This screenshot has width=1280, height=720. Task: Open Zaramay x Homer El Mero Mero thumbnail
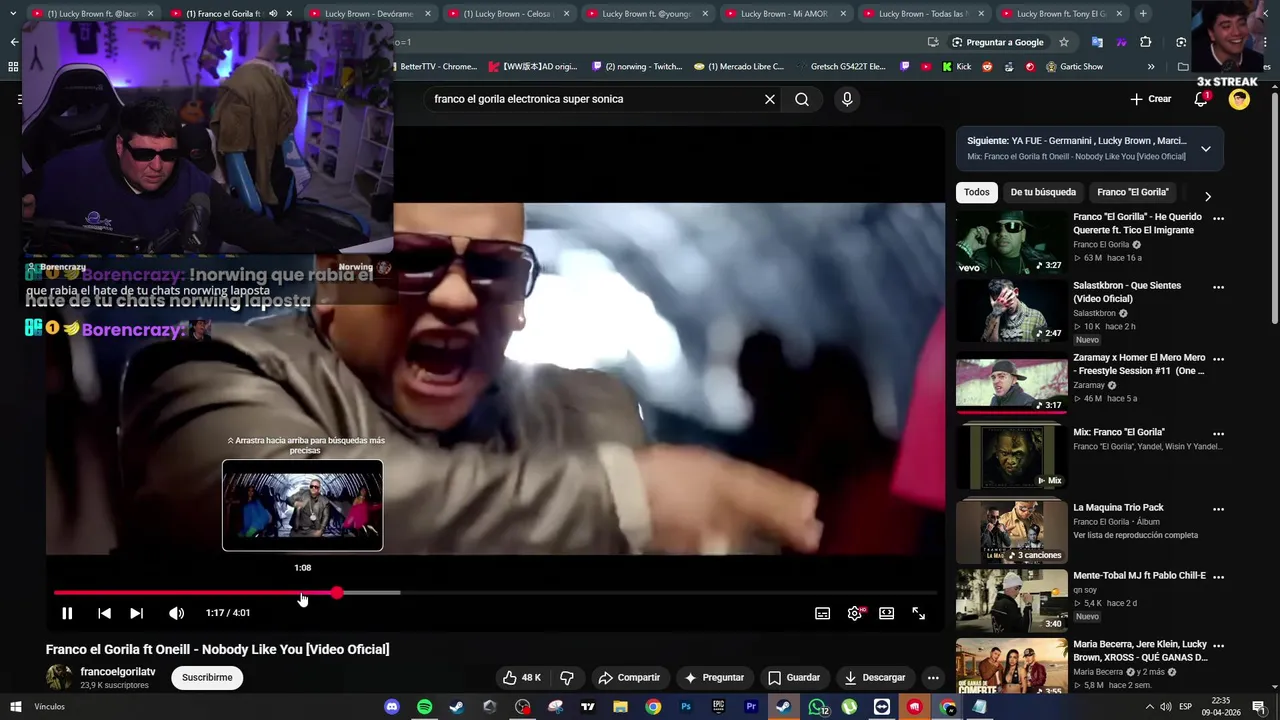1011,385
